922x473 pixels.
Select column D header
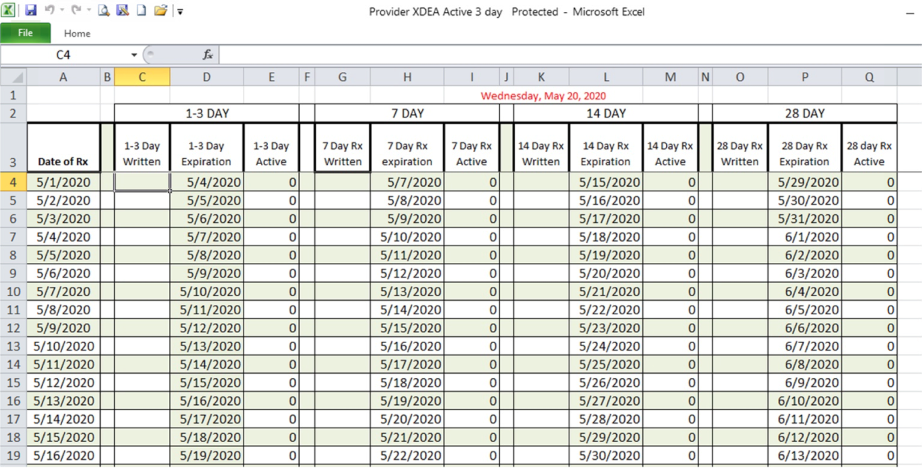tap(206, 77)
